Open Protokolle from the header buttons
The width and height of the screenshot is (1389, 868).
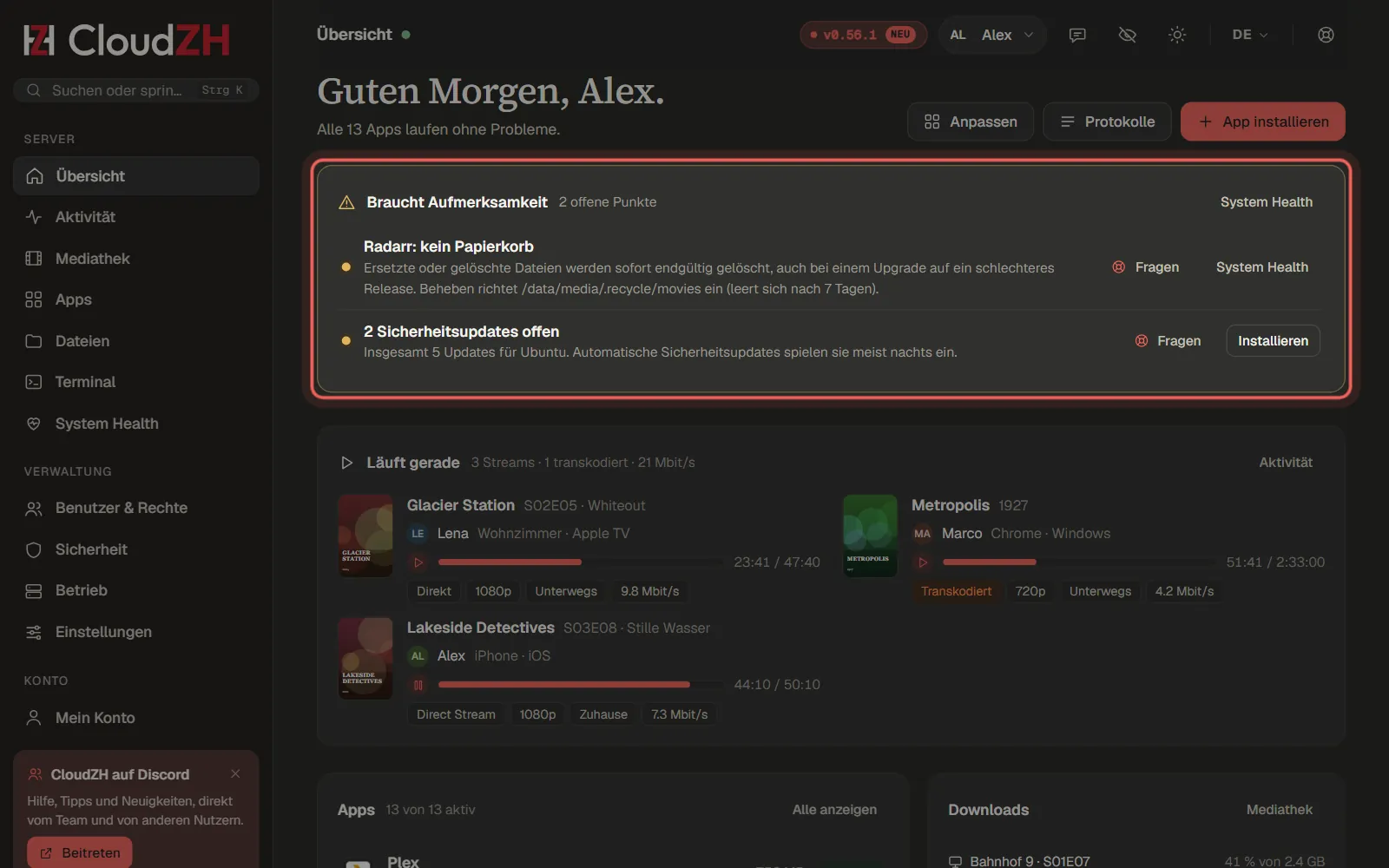point(1107,122)
